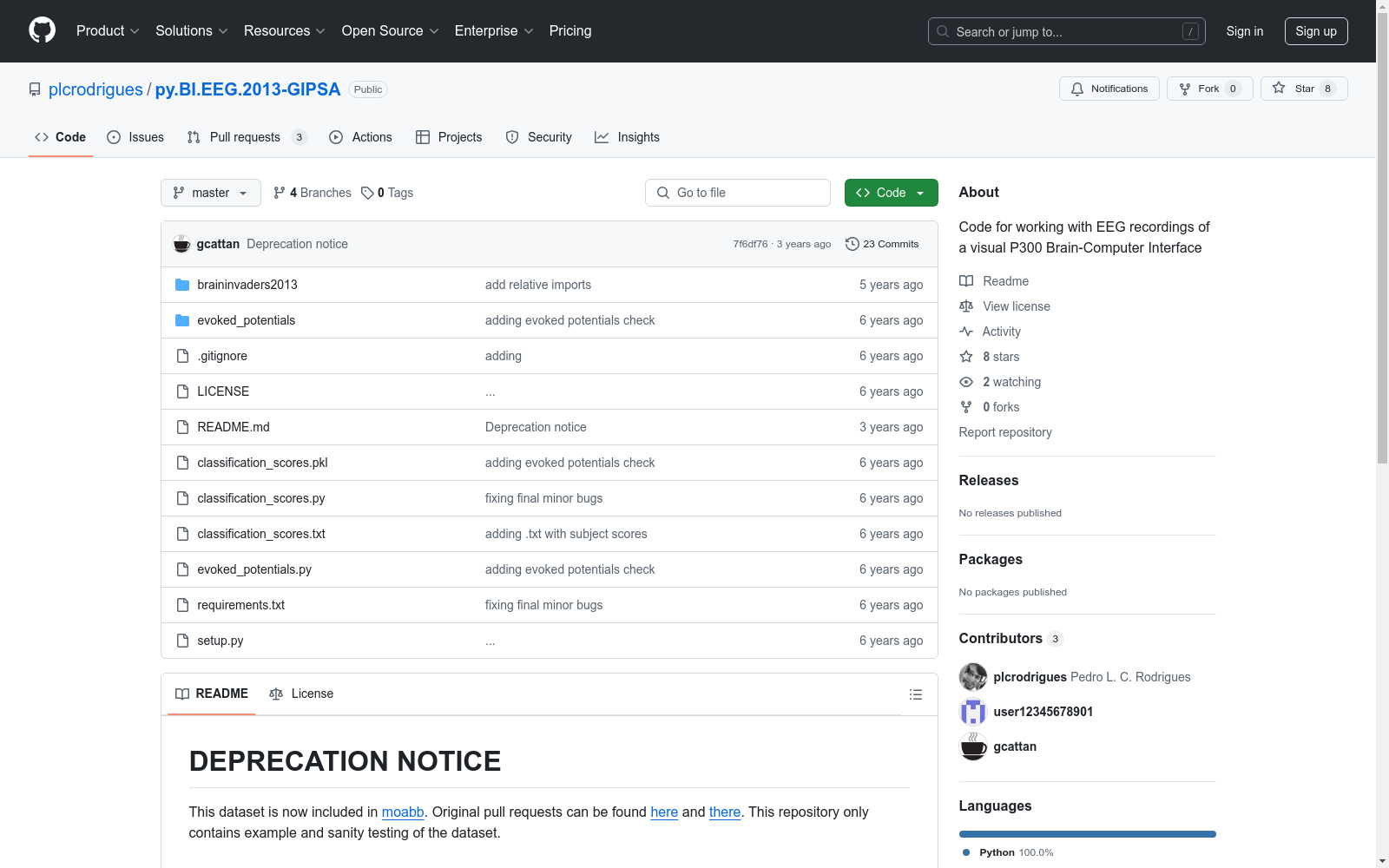Click the eye icon beside 2 watching
Viewport: 1389px width, 868px height.
966,382
